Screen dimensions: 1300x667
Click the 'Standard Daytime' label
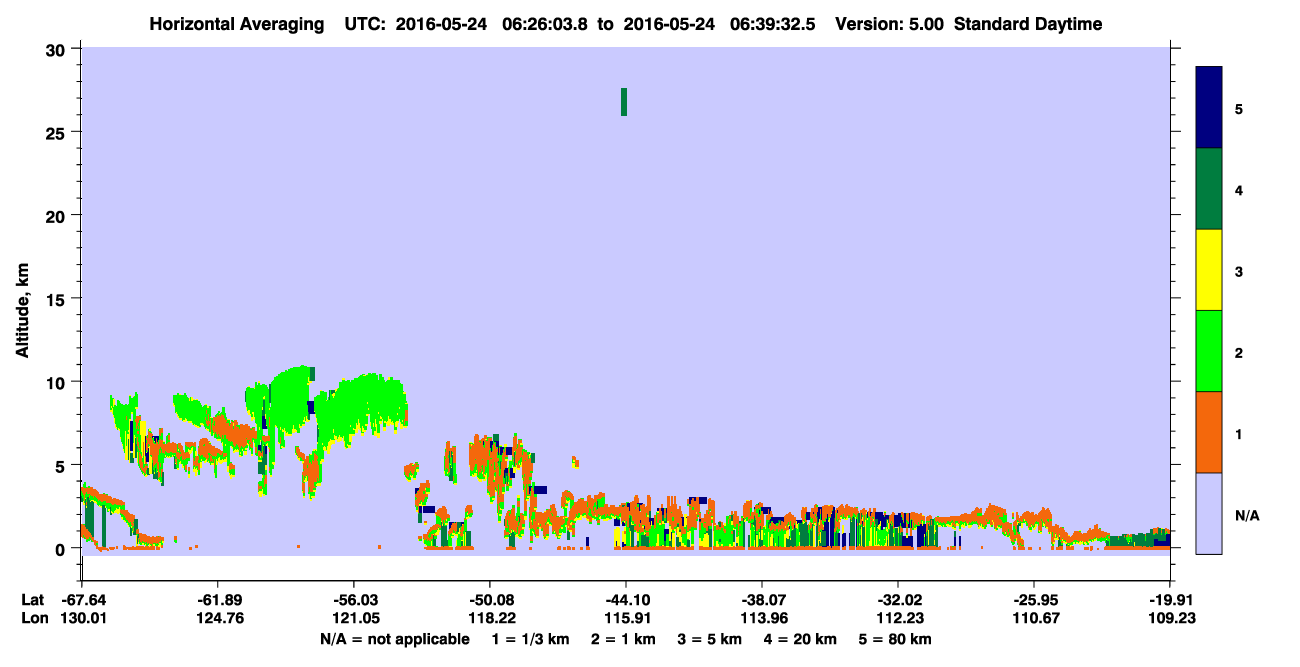[x=1028, y=24]
